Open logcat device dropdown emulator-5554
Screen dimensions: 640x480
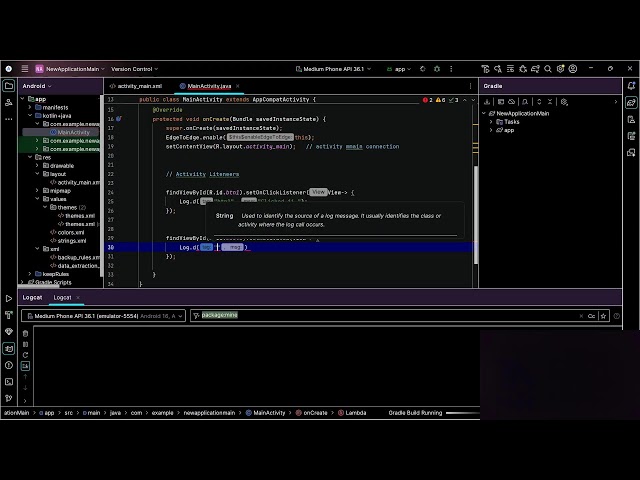pos(104,316)
